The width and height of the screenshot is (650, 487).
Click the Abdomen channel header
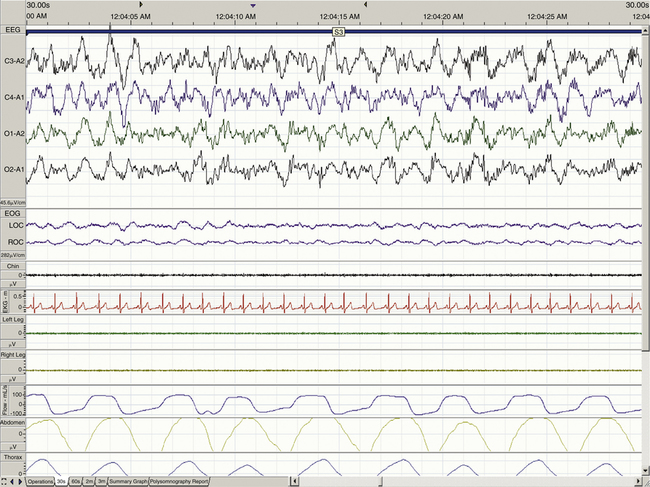click(x=16, y=422)
